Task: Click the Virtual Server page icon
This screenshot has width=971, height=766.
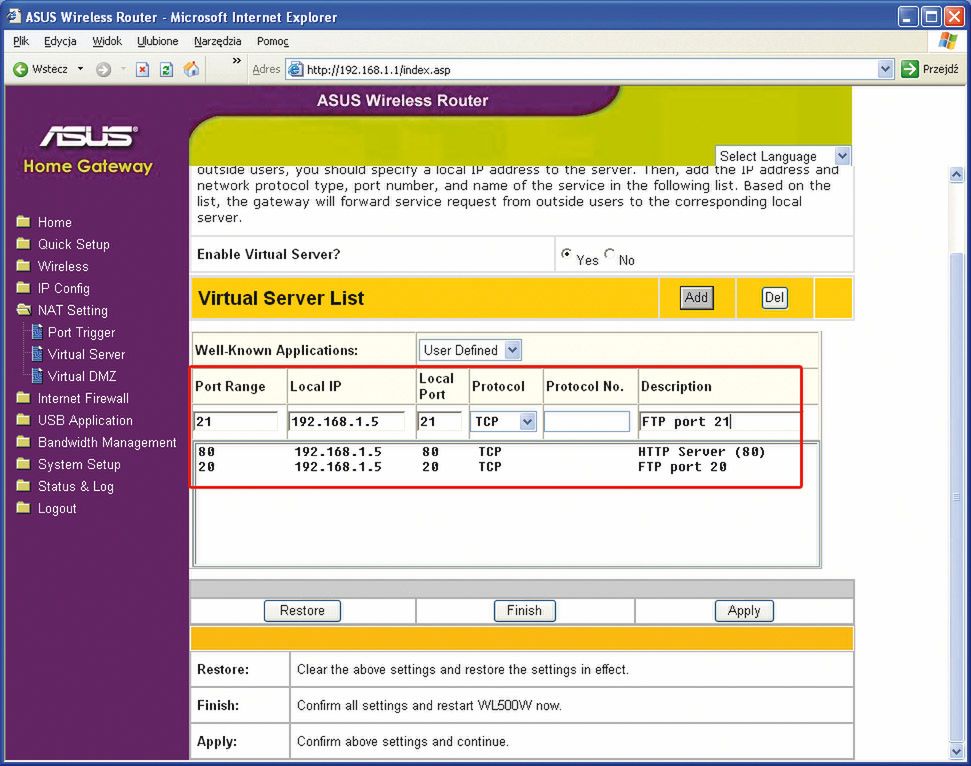Action: click(x=37, y=354)
